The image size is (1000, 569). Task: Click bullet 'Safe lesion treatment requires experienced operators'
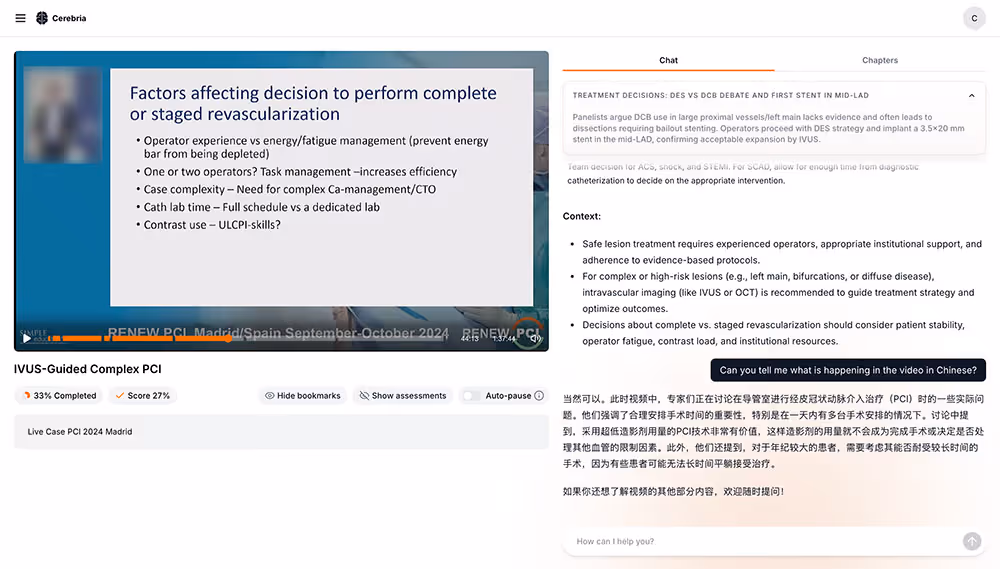[x=781, y=252]
